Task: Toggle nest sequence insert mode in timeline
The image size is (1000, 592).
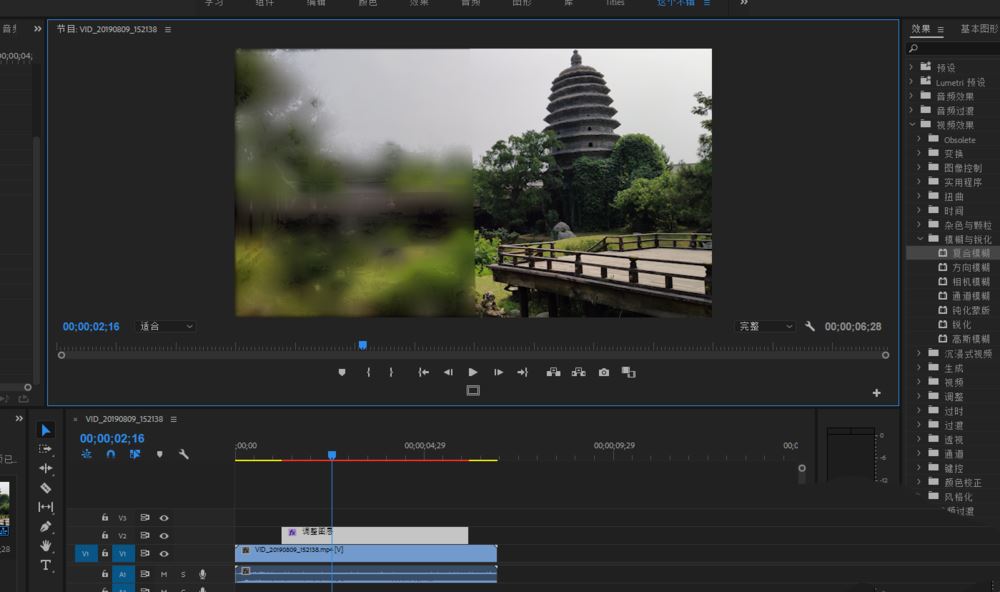Action: click(x=87, y=454)
